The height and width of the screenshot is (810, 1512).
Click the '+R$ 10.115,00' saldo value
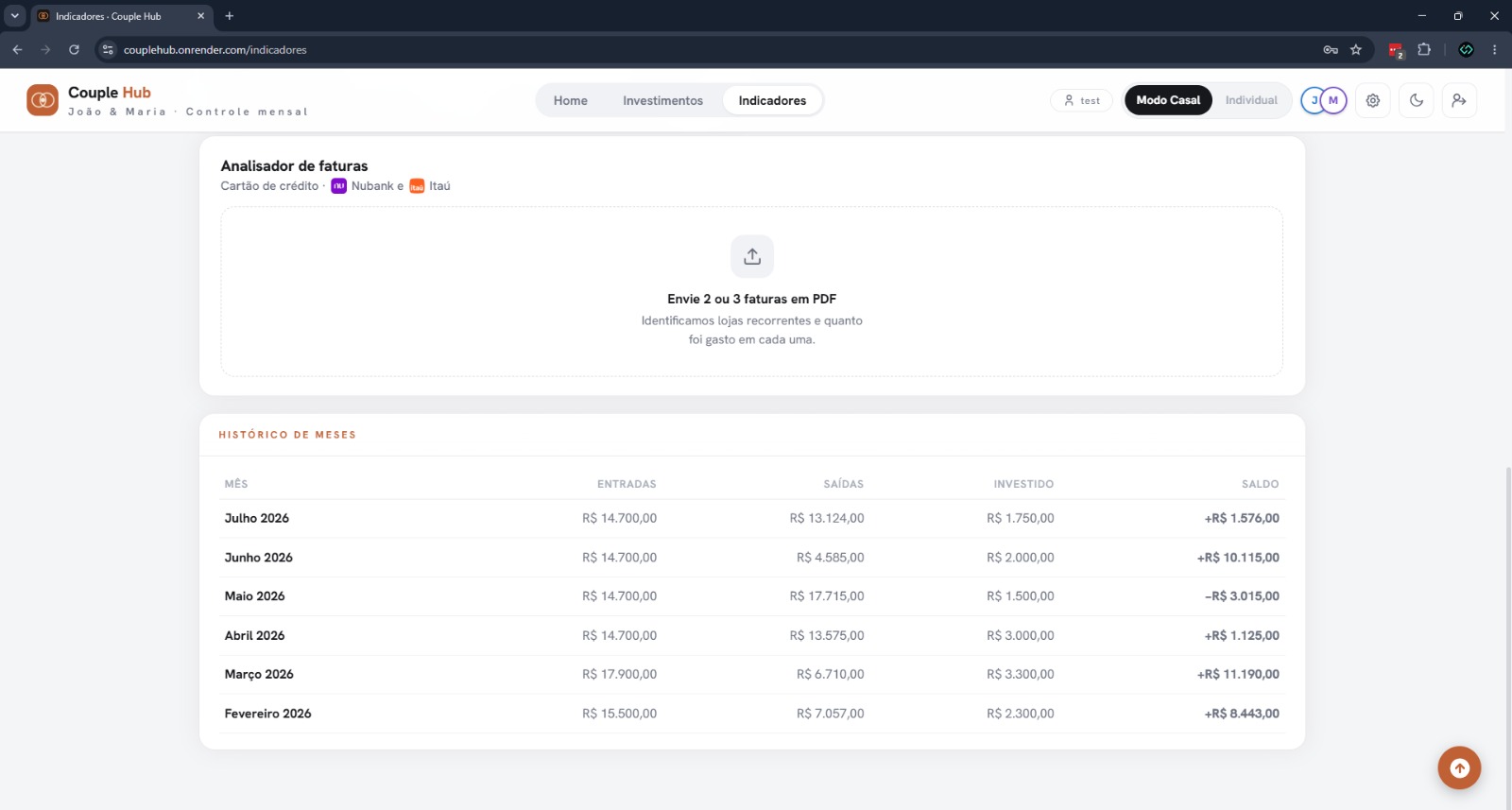[1238, 558]
